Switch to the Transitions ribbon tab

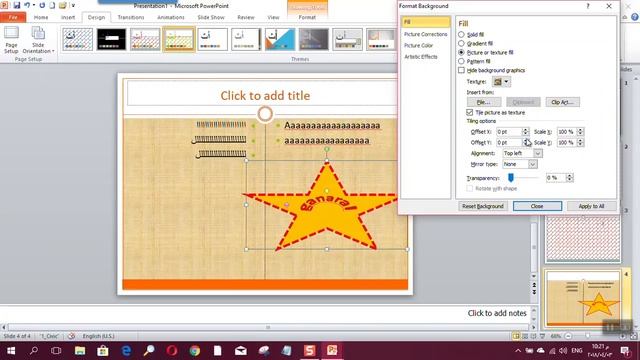(131, 17)
